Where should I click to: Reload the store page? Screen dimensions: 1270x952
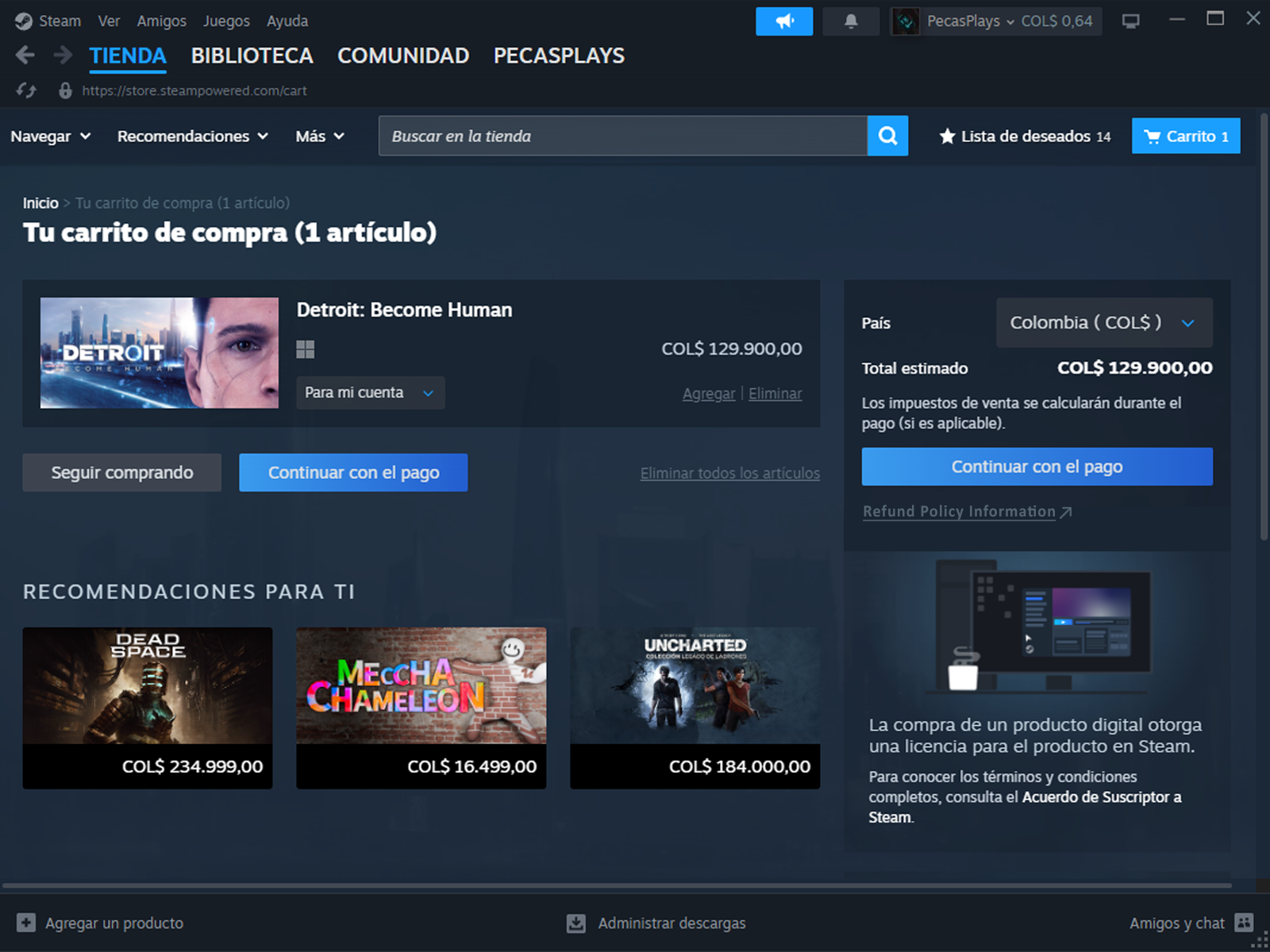[26, 90]
